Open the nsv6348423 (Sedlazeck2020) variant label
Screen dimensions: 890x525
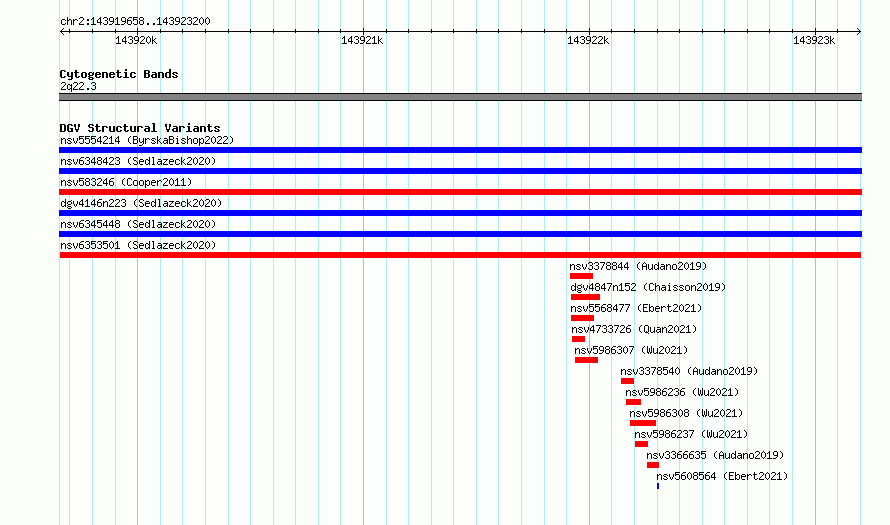point(138,161)
